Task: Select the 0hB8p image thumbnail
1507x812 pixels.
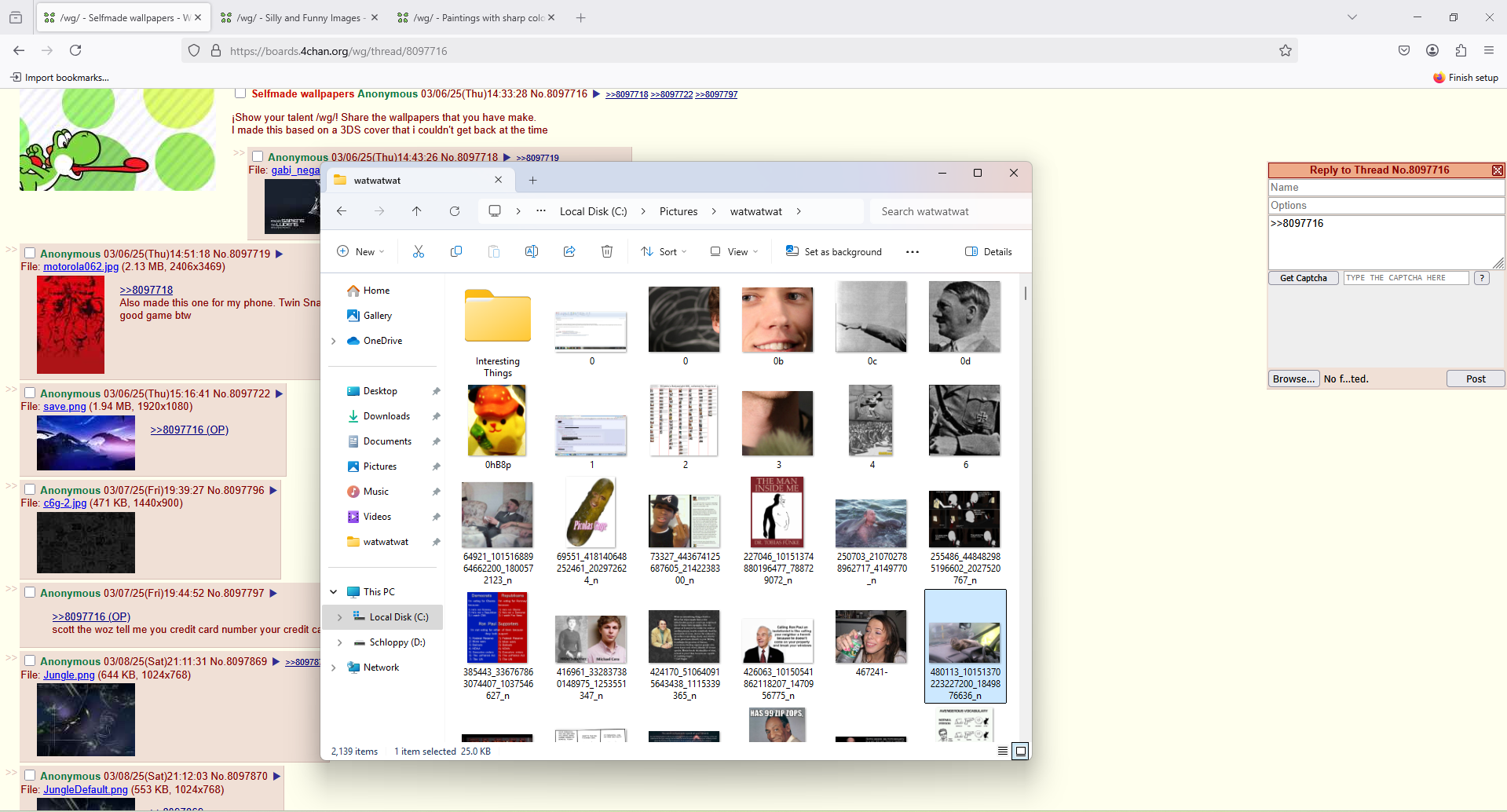Action: point(498,420)
